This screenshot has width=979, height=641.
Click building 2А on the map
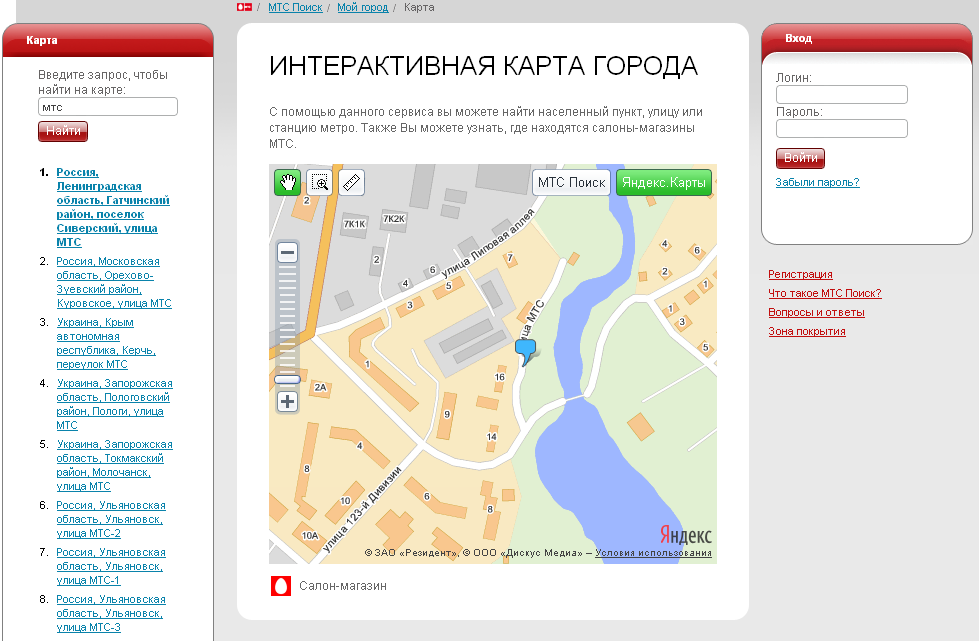pyautogui.click(x=320, y=388)
